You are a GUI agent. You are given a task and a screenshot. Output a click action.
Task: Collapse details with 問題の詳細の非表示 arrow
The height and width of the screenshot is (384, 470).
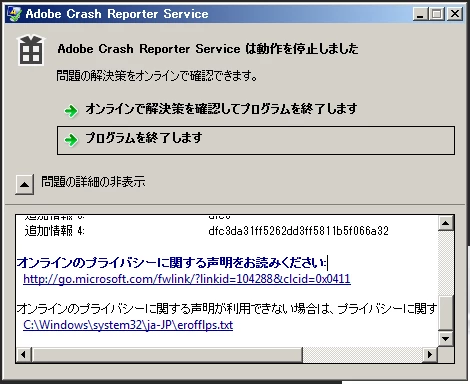pos(24,184)
